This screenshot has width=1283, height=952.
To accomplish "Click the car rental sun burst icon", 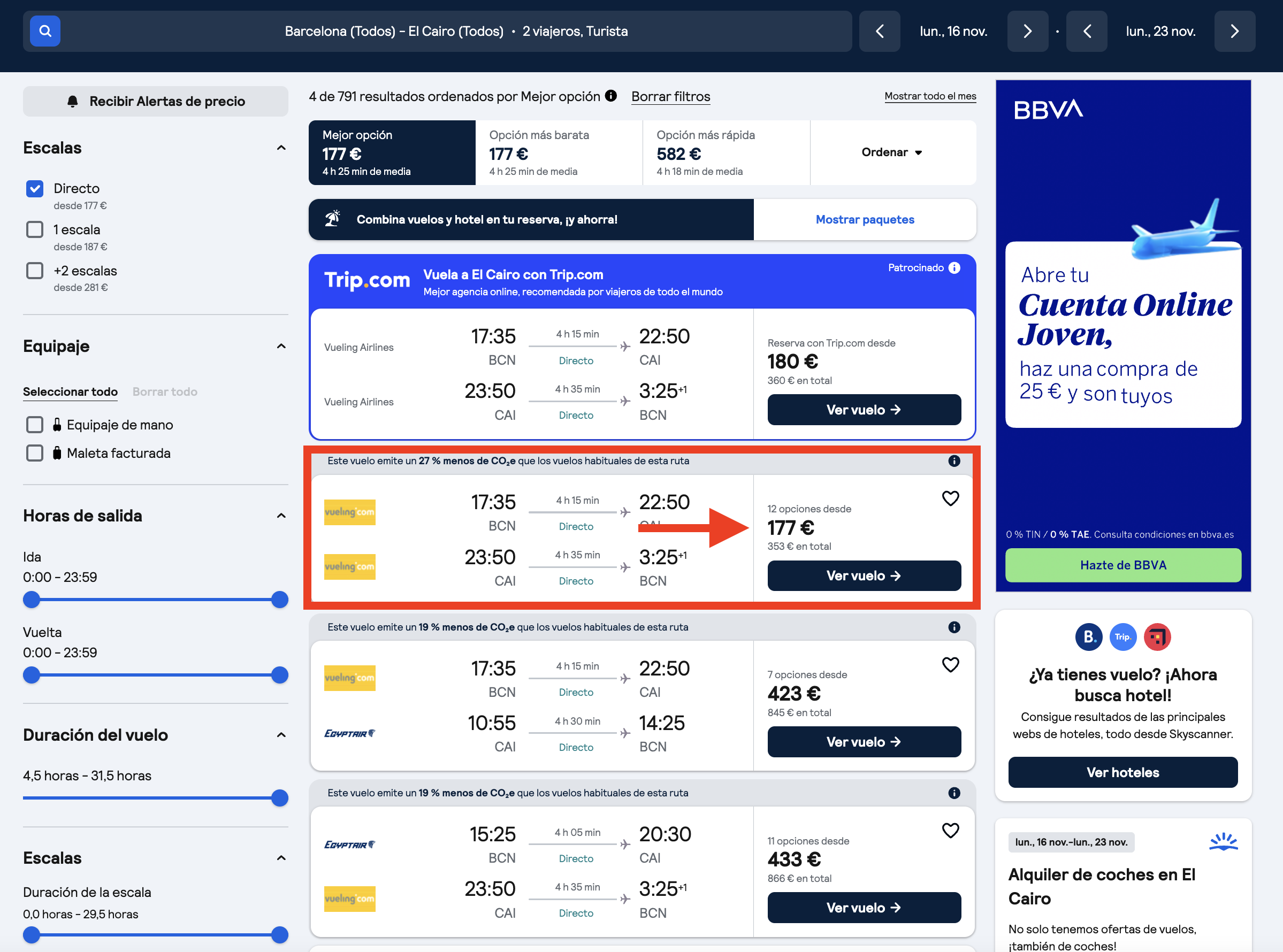I will [x=1223, y=842].
